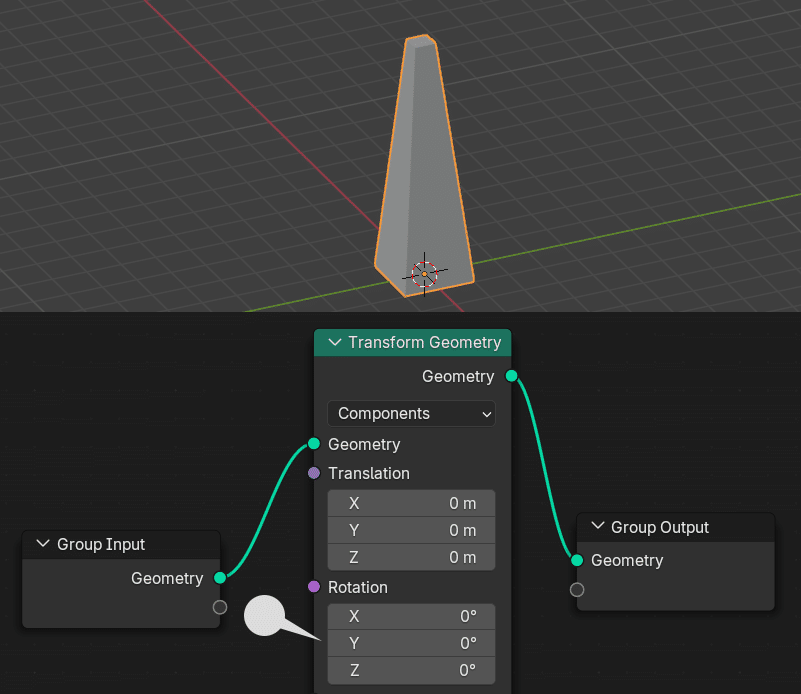Open the Components mode dropdown
The width and height of the screenshot is (801, 694).
(x=411, y=414)
